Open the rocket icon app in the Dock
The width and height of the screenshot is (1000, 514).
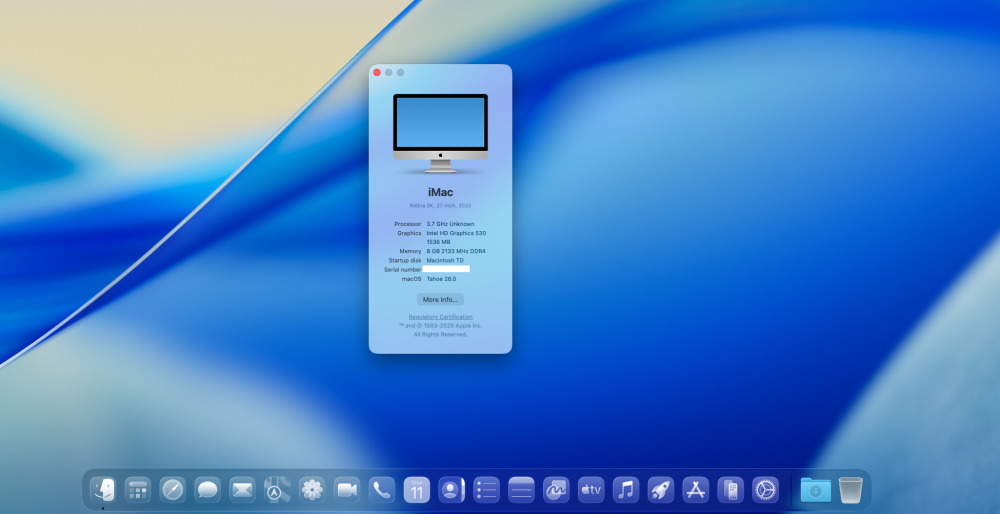(x=661, y=490)
